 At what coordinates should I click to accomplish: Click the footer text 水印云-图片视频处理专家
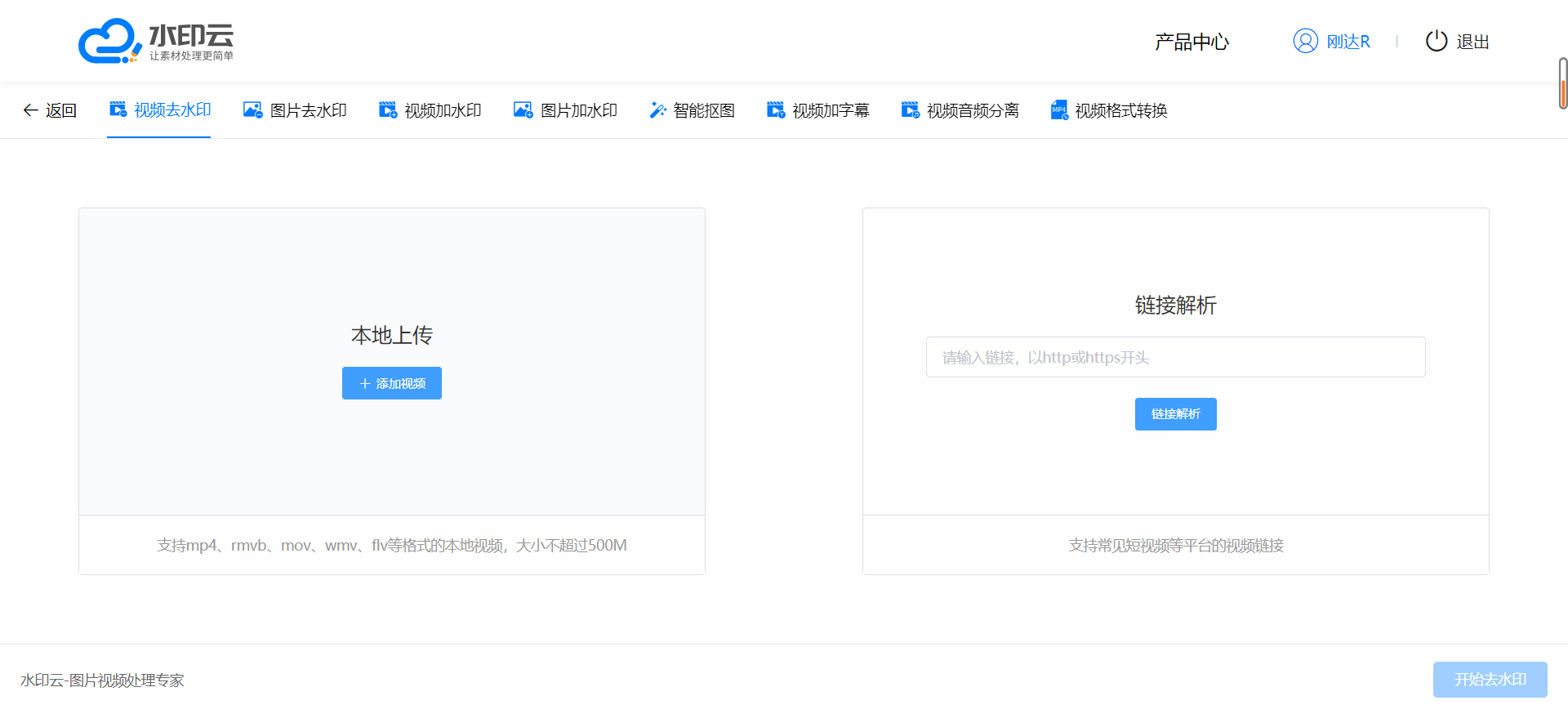click(102, 681)
